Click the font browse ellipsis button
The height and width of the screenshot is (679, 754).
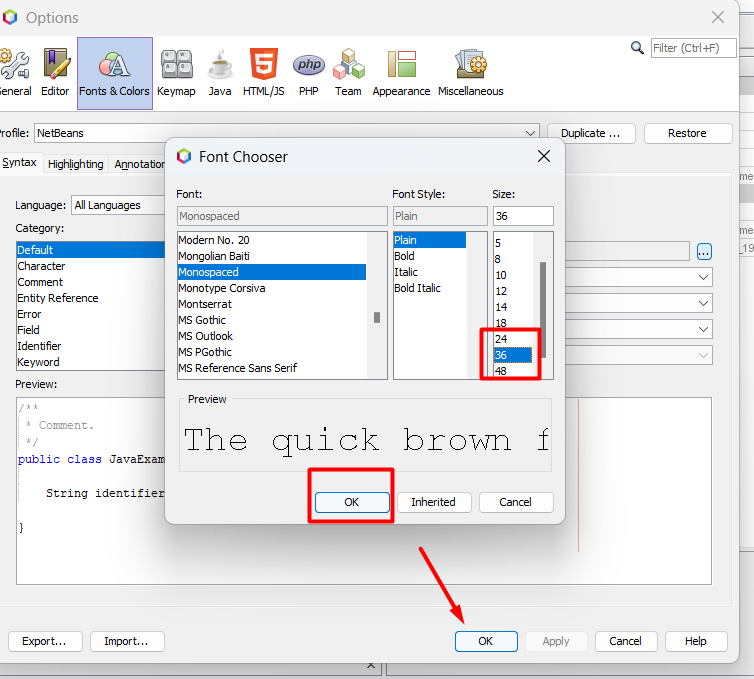704,251
